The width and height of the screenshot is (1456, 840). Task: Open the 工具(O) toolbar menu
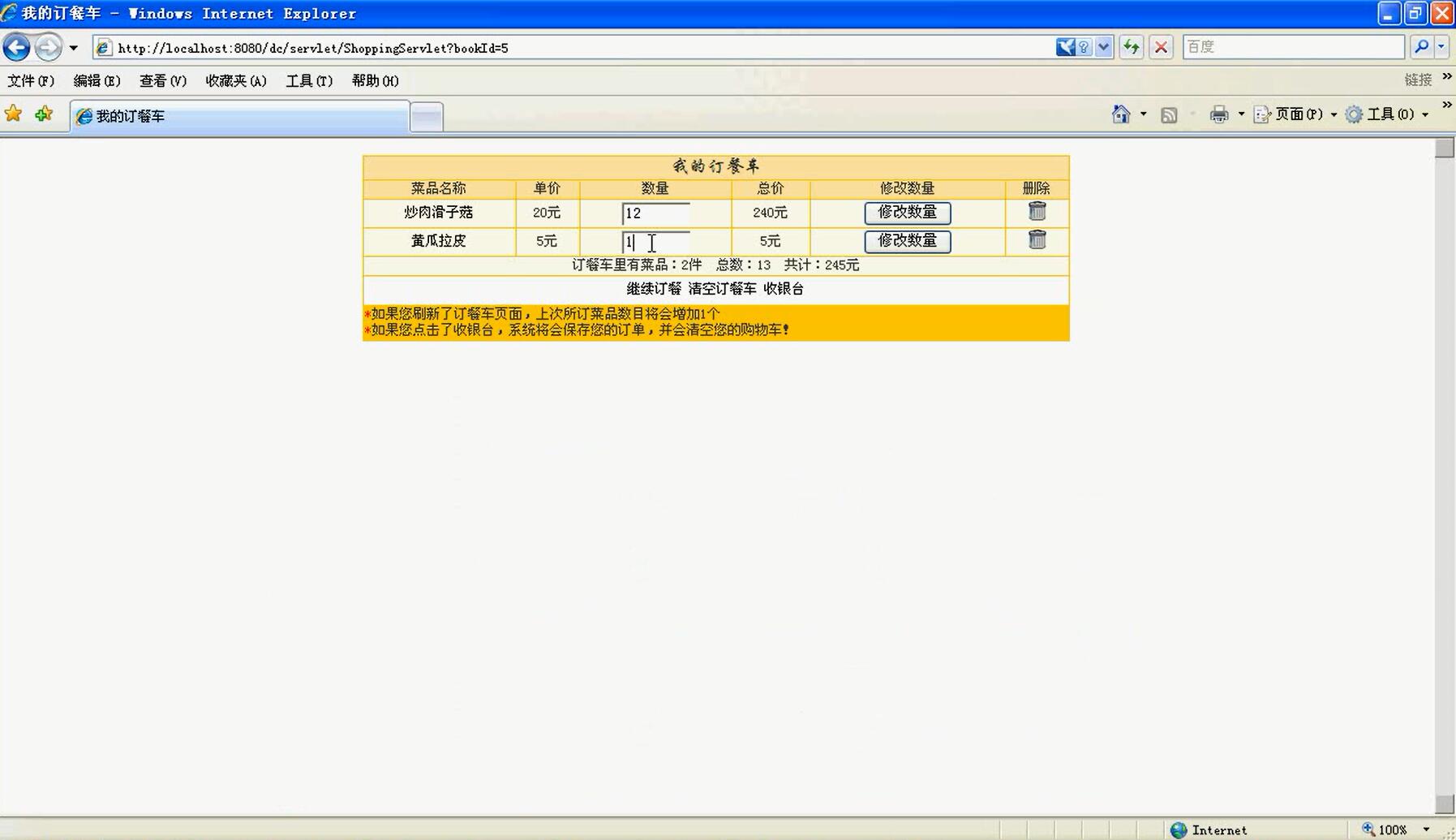click(x=1387, y=114)
